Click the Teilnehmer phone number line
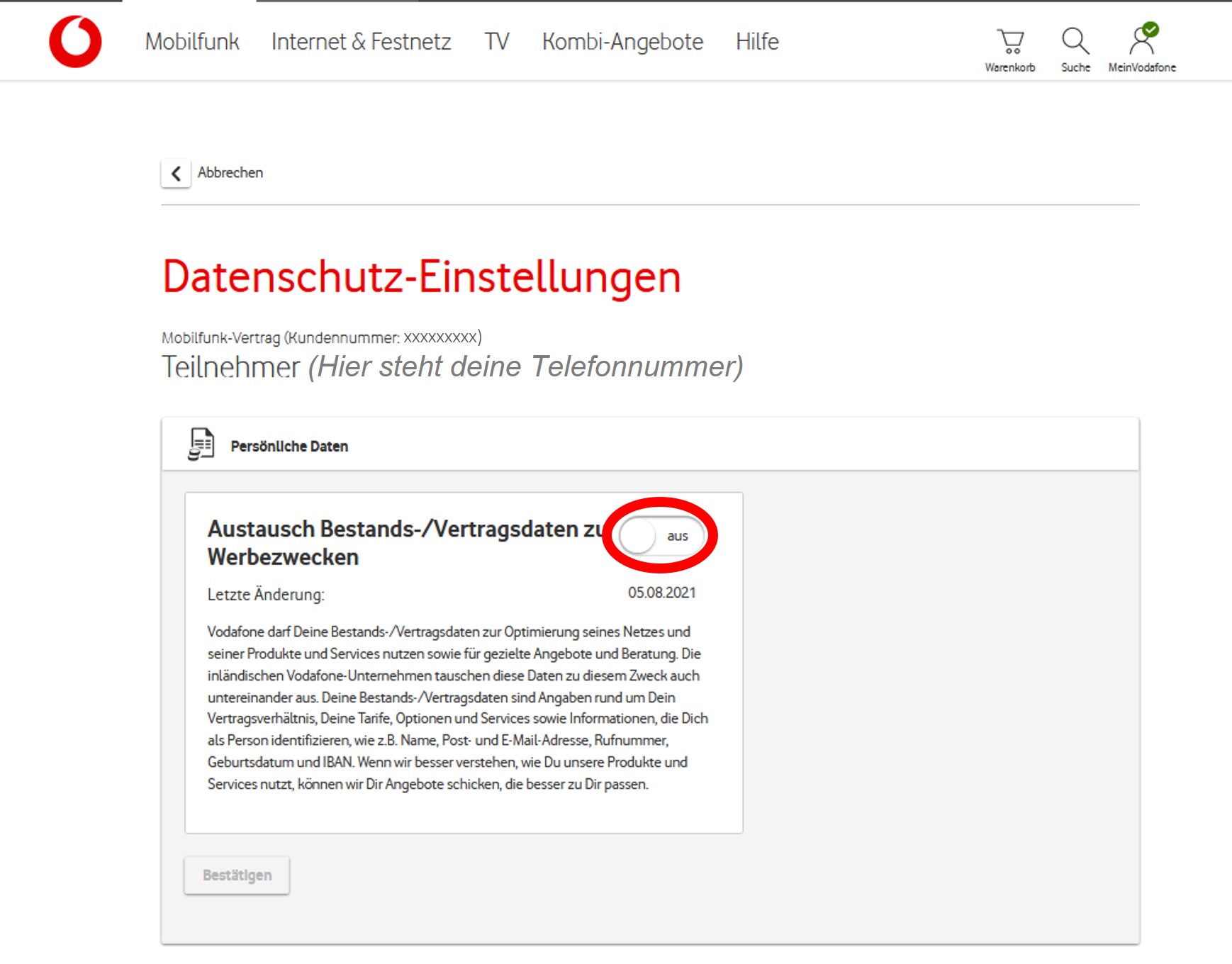This screenshot has width=1232, height=964. [x=452, y=367]
